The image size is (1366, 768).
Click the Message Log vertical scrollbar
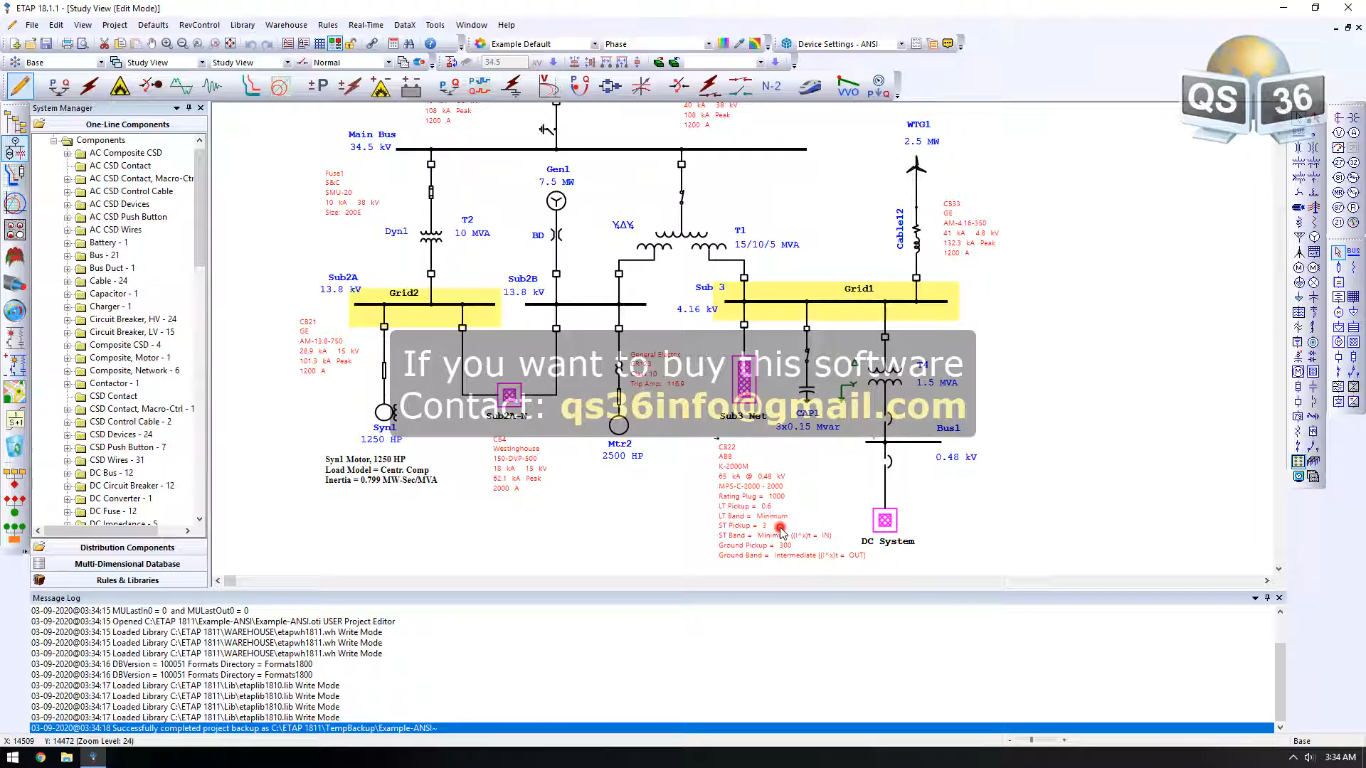1279,668
